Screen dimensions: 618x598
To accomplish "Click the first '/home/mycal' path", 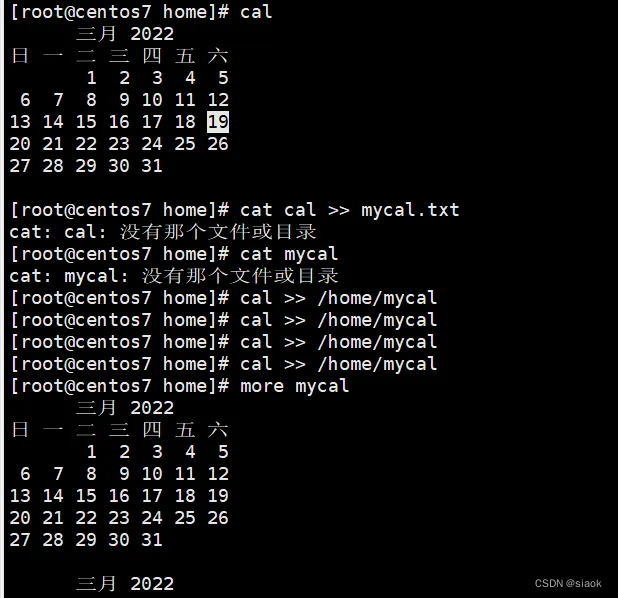I will (x=377, y=298).
